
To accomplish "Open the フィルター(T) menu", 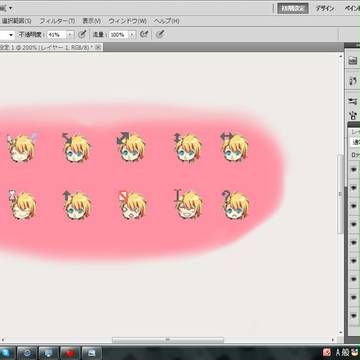I will (57, 21).
